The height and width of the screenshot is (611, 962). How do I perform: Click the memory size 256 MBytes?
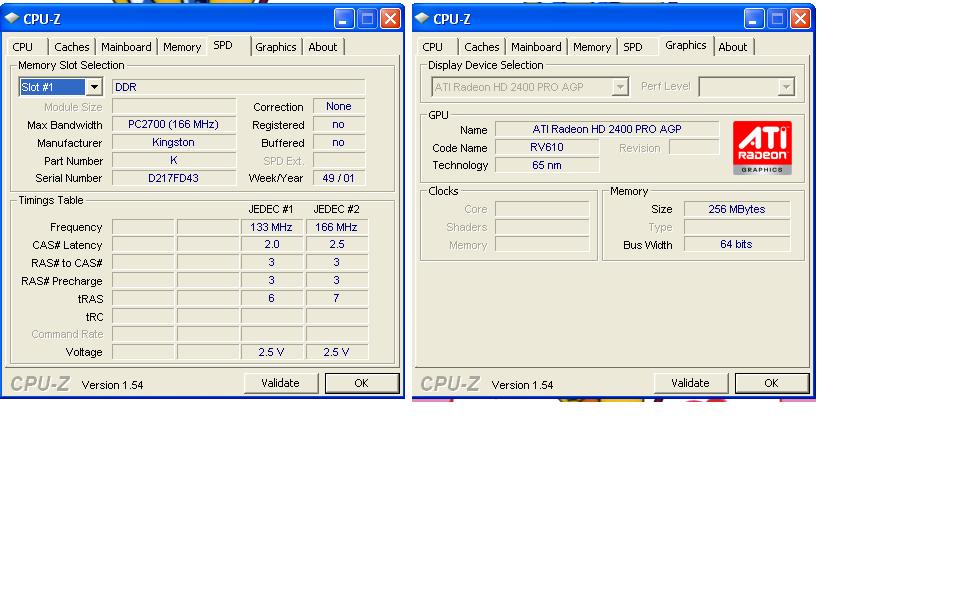737,209
